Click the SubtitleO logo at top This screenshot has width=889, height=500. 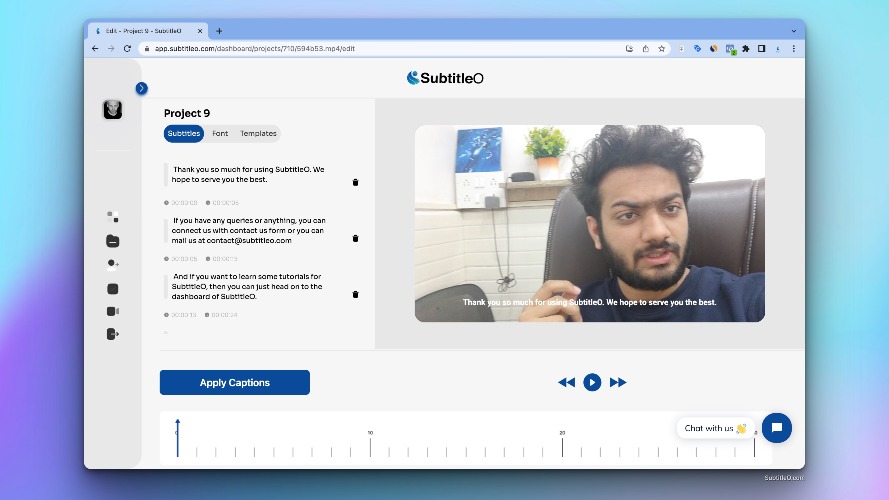click(x=445, y=78)
